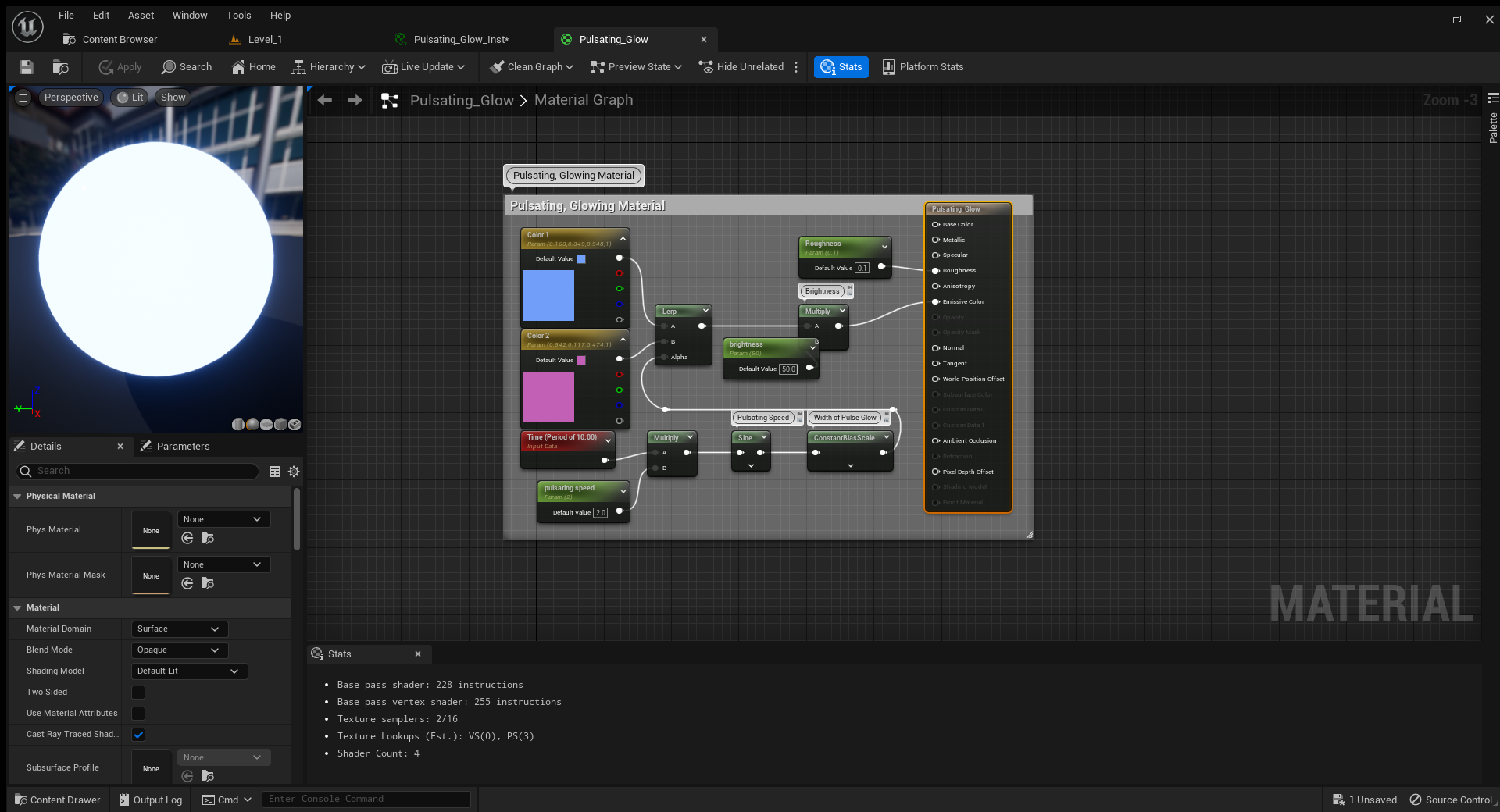Open the Help menu

pos(280,15)
